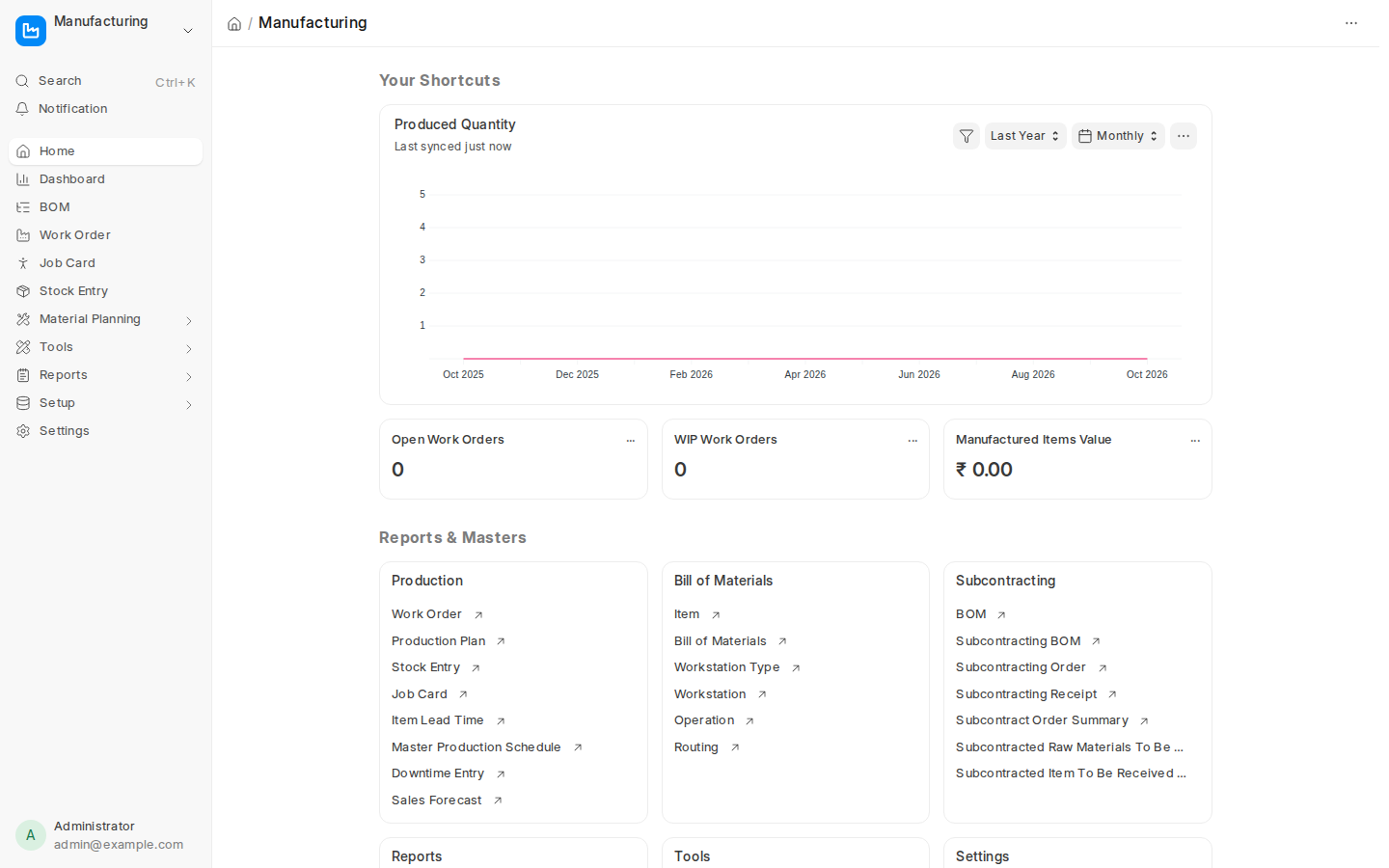Open the Open Work Orders card menu
The height and width of the screenshot is (868, 1389).
pyautogui.click(x=631, y=441)
